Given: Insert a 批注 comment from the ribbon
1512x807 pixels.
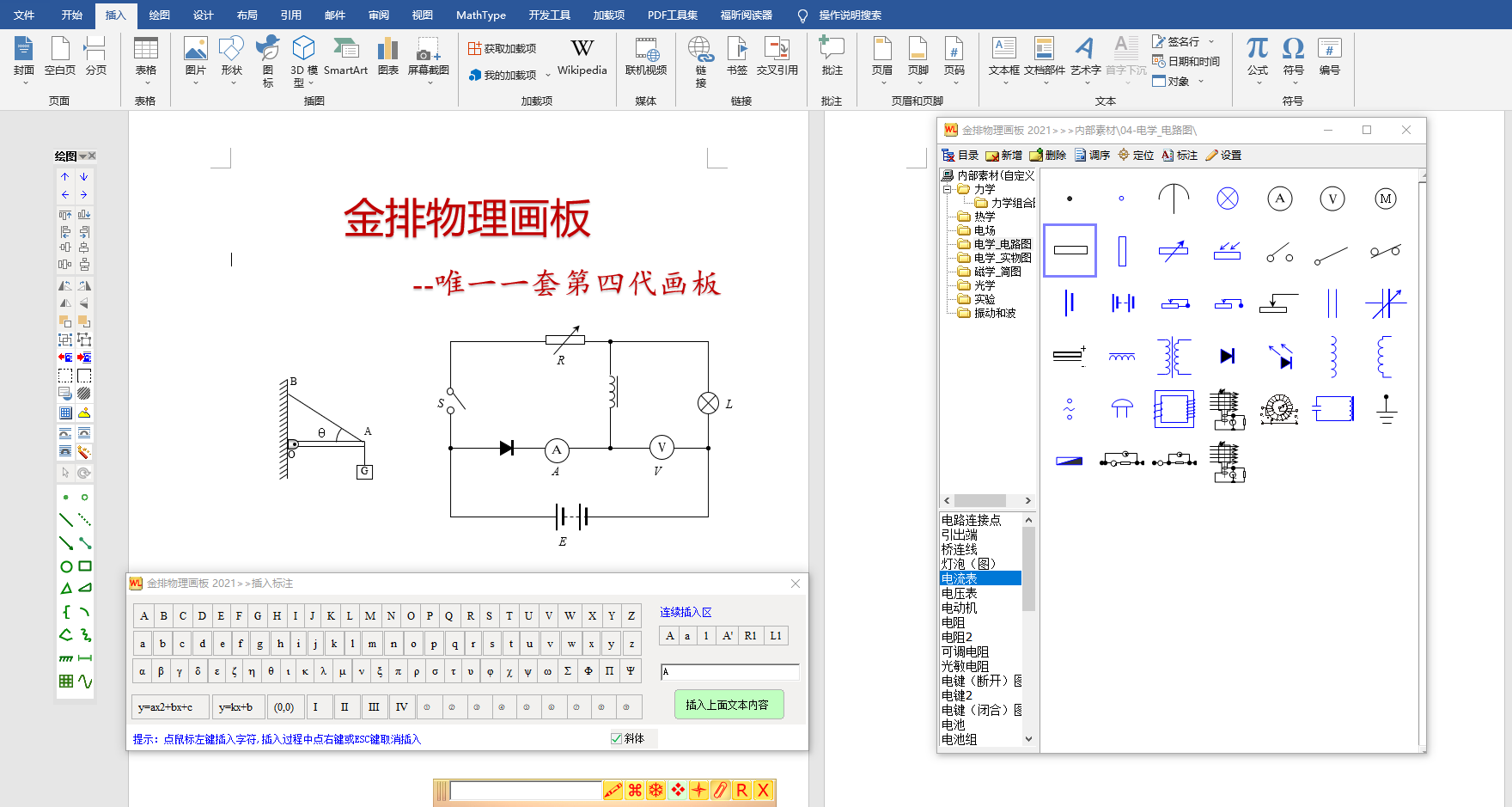Looking at the screenshot, I should (832, 58).
